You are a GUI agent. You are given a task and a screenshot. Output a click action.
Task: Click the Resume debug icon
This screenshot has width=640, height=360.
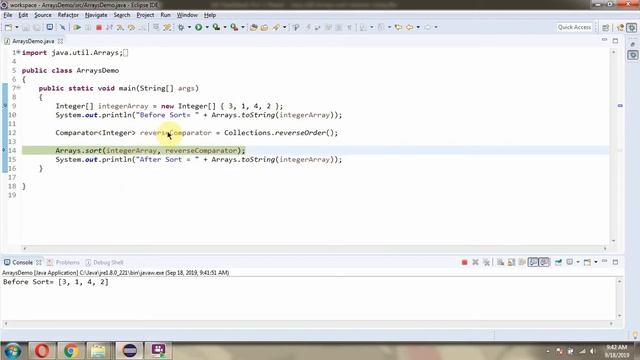(x=77, y=27)
